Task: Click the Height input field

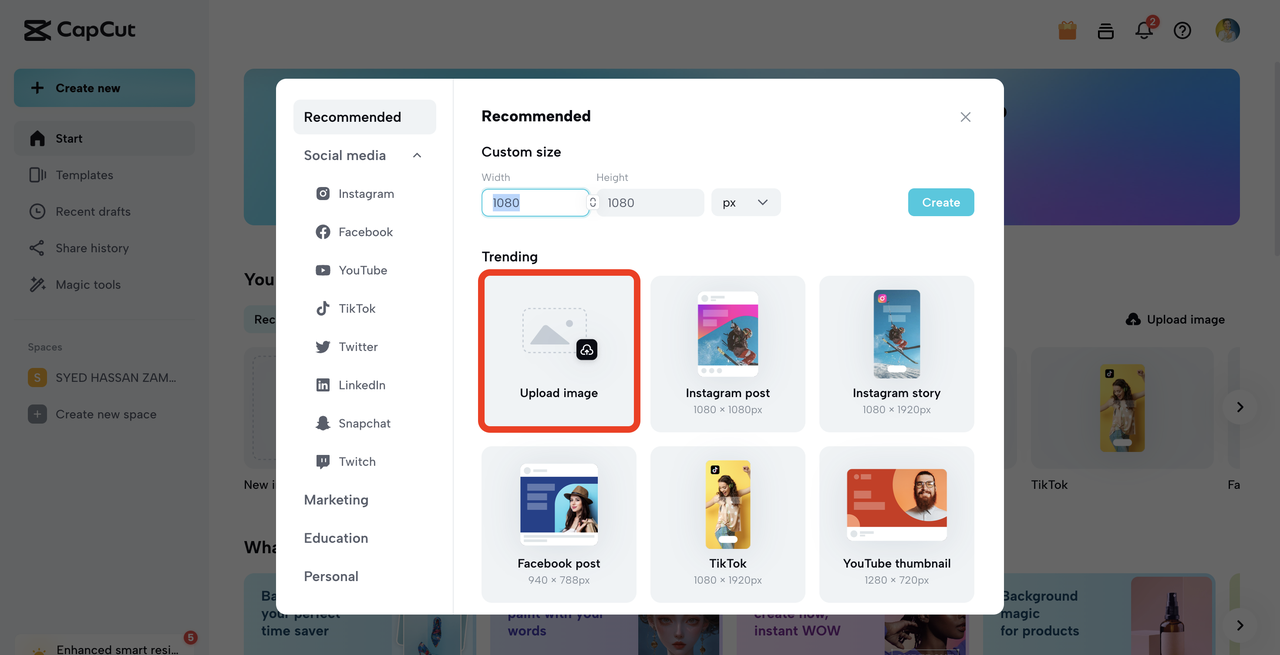Action: click(650, 202)
